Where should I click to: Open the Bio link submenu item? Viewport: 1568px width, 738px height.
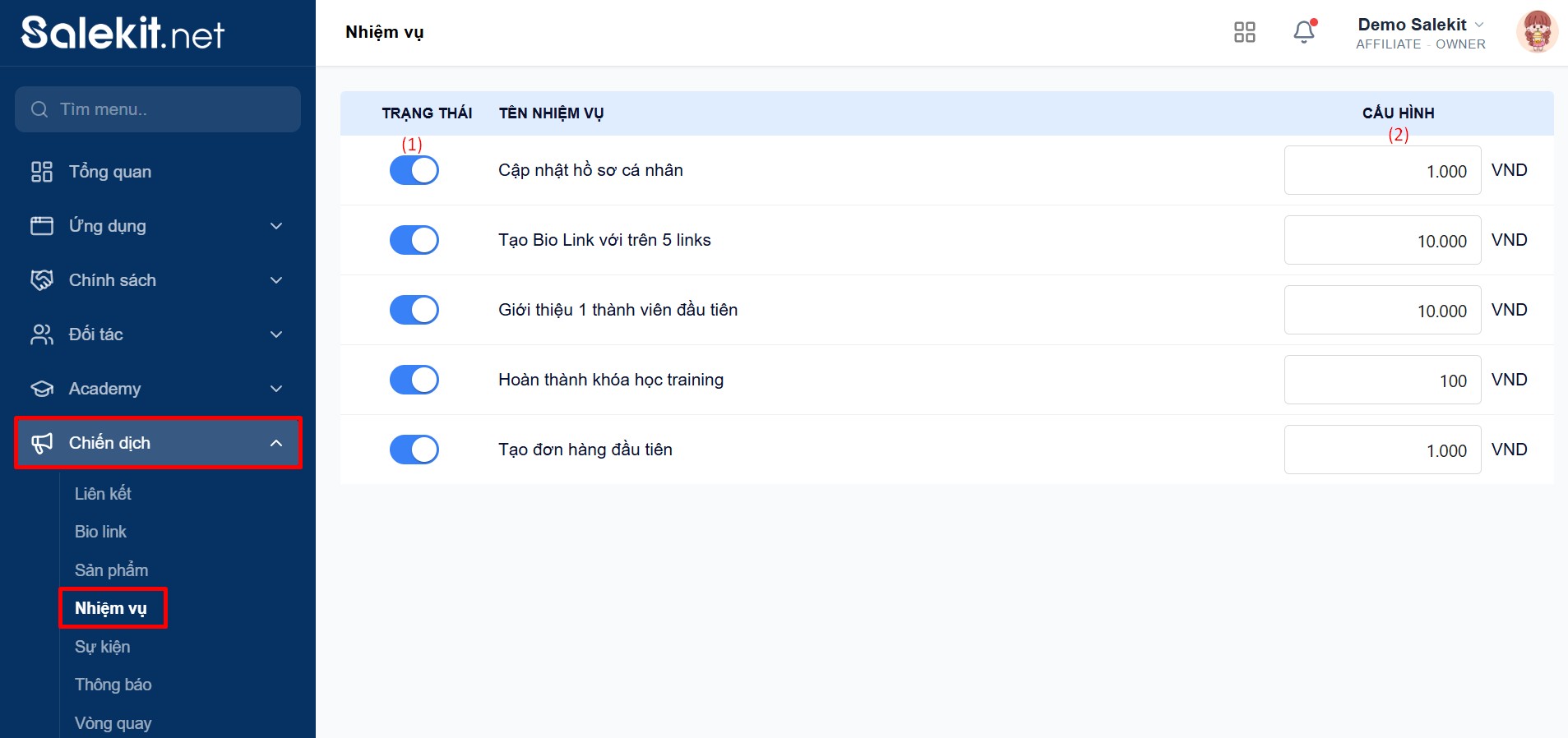point(100,532)
